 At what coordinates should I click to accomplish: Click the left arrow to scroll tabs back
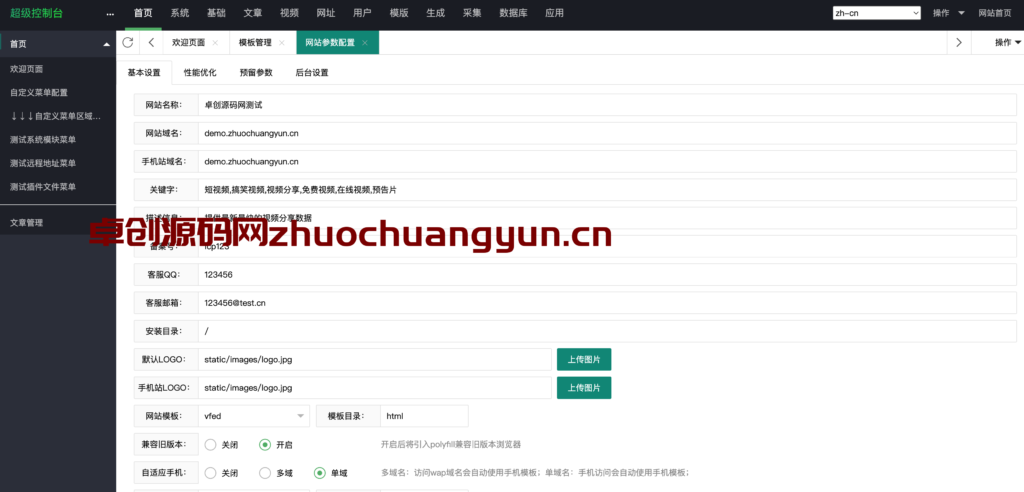click(151, 42)
